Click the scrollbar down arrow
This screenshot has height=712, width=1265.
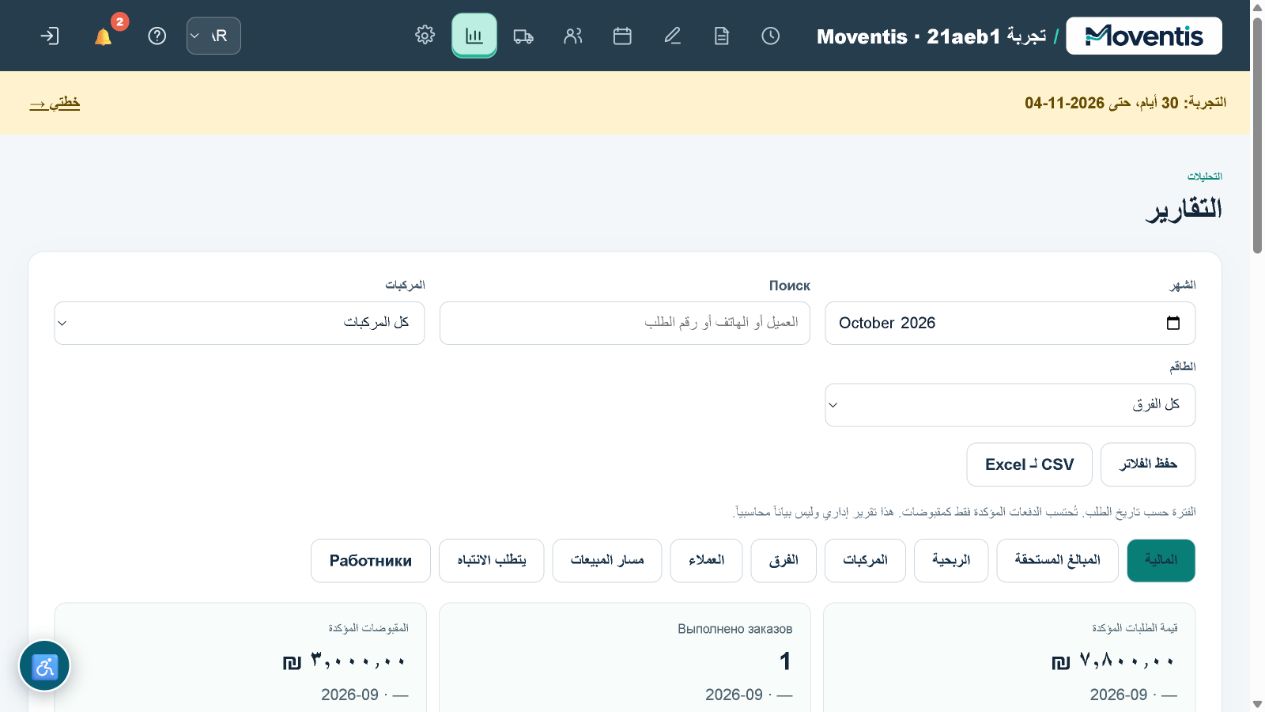click(x=1258, y=704)
